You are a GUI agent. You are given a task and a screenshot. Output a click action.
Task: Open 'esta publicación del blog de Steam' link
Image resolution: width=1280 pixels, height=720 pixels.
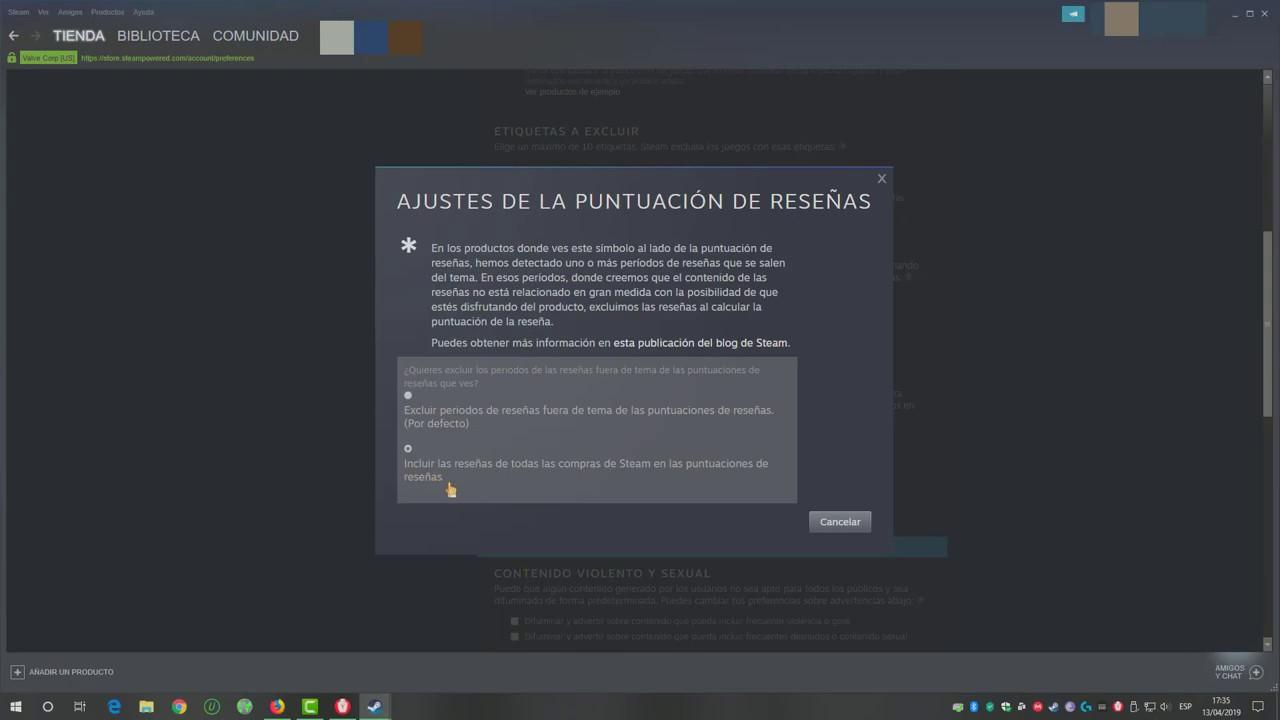(x=698, y=342)
